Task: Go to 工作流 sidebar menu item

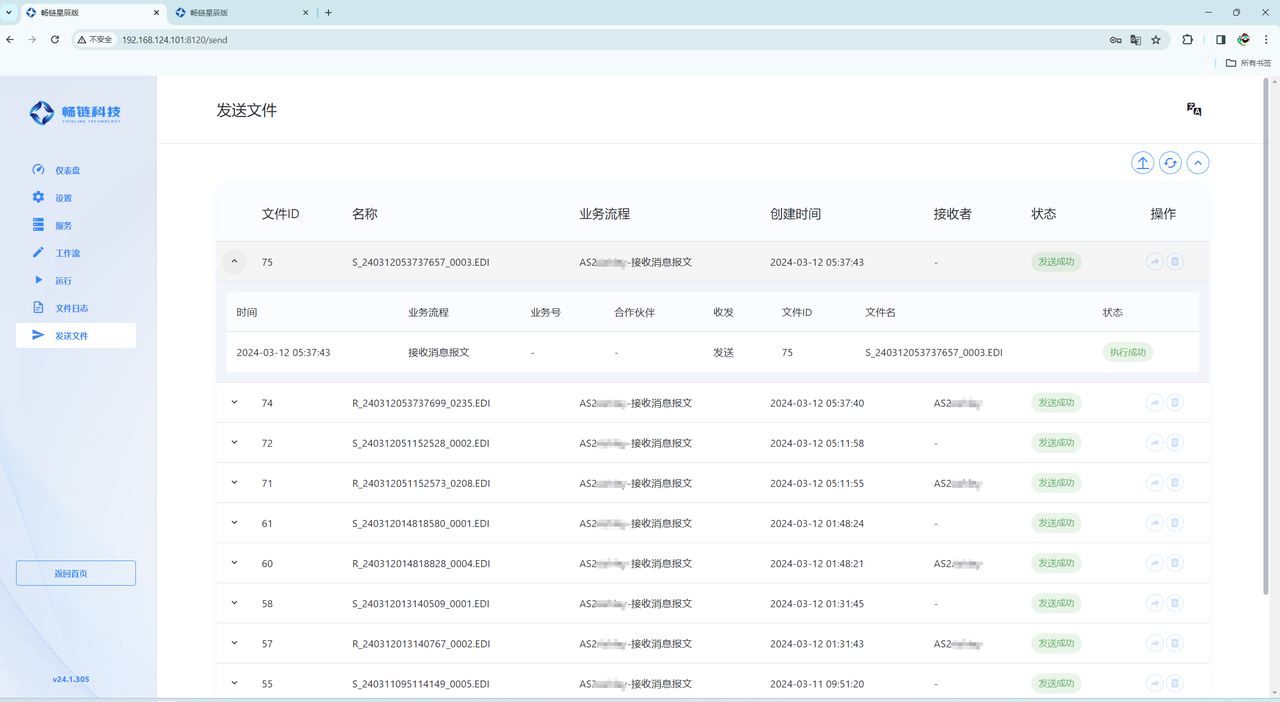Action: pyautogui.click(x=68, y=254)
